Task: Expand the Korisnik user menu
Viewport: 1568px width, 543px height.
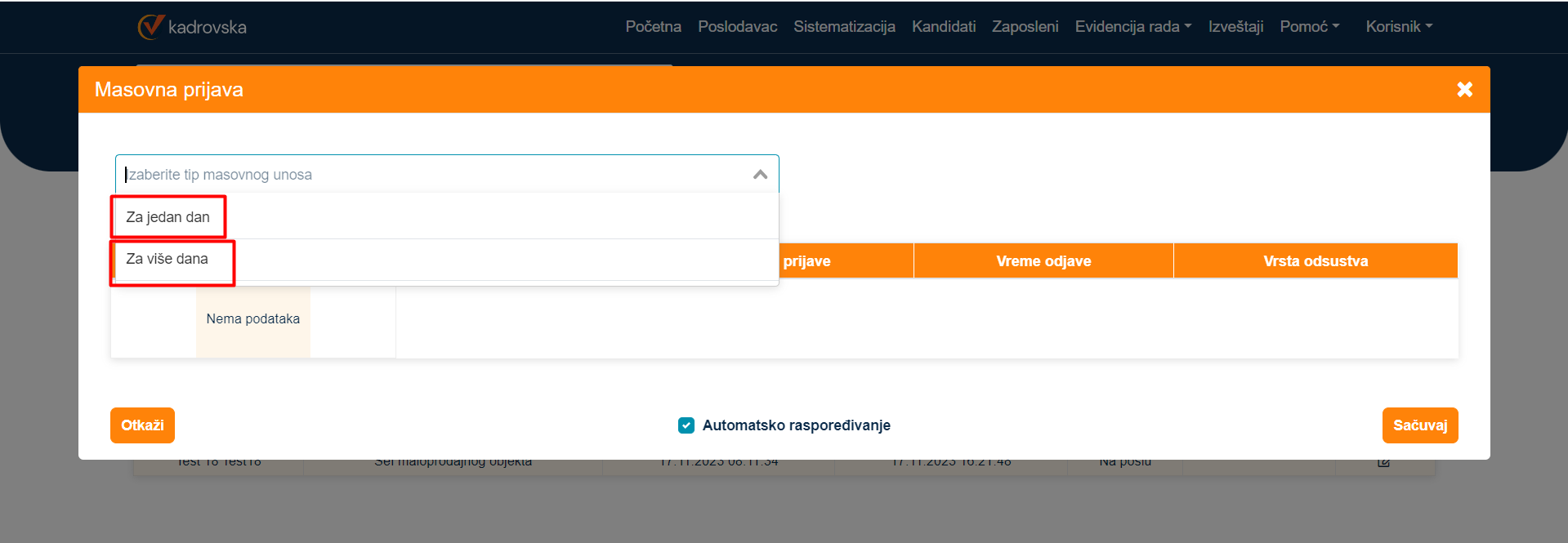Action: coord(1399,27)
